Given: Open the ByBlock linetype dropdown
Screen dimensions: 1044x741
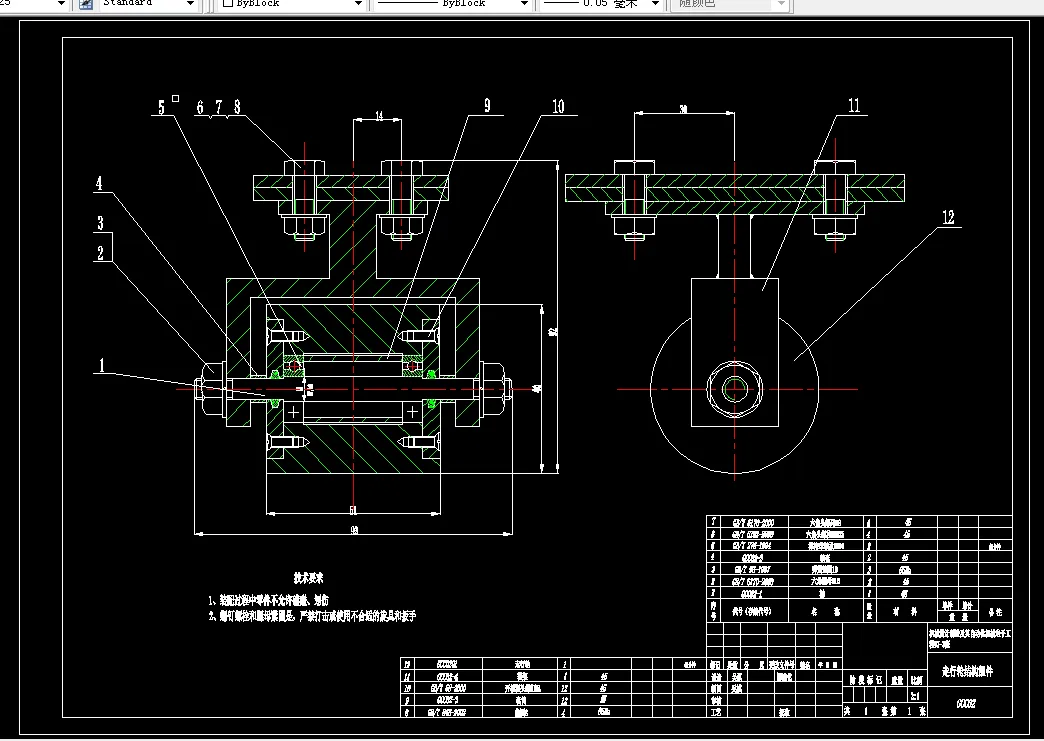Looking at the screenshot, I should click(x=524, y=4).
